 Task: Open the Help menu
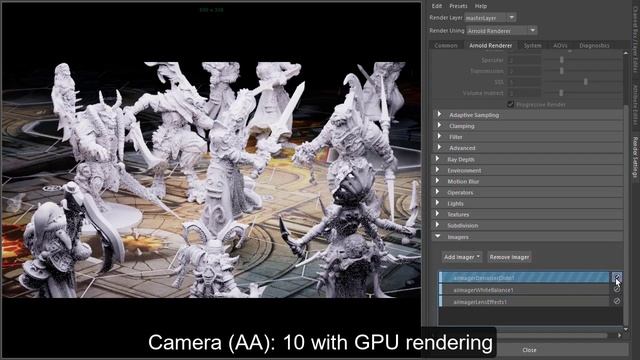click(480, 6)
